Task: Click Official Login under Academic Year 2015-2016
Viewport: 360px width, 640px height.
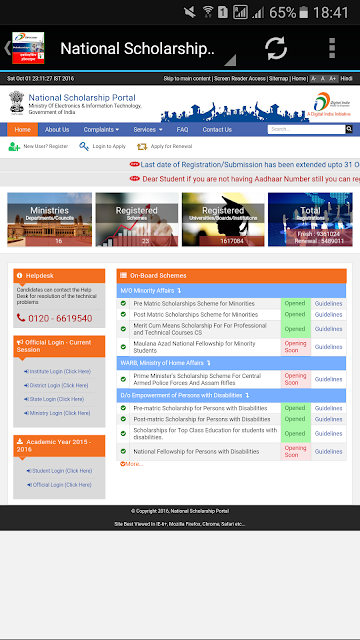Action: (x=59, y=485)
